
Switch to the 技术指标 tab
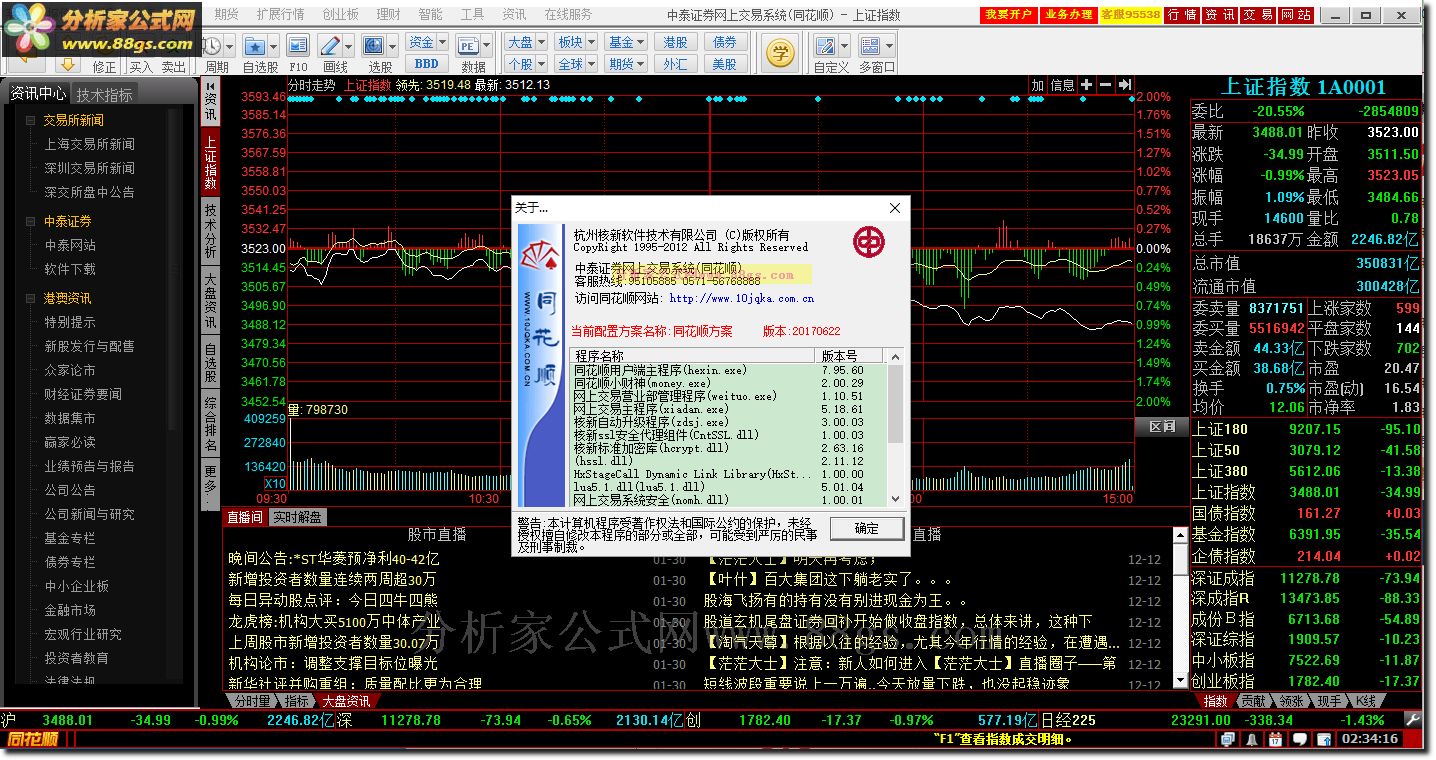(105, 95)
